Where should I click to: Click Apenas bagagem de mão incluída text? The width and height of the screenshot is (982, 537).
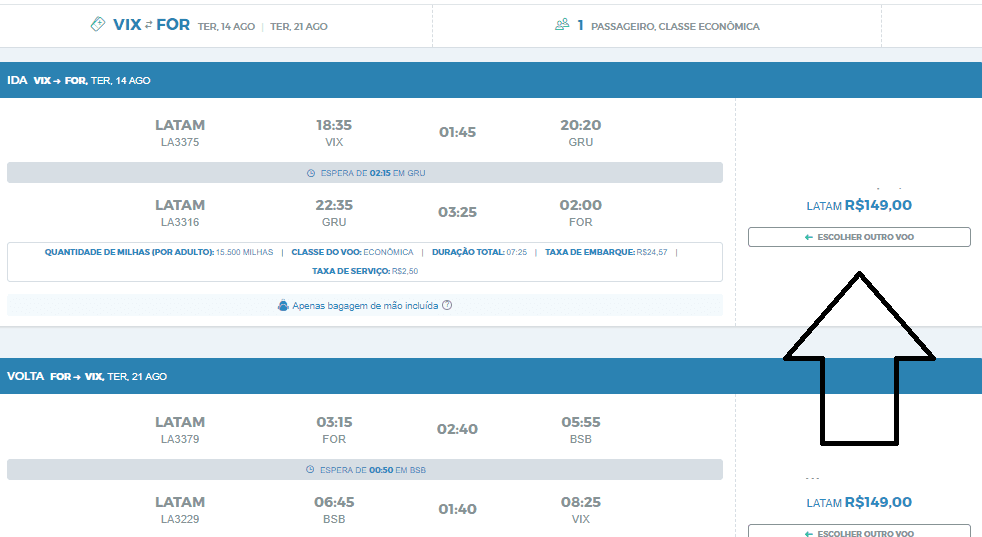[x=365, y=306]
